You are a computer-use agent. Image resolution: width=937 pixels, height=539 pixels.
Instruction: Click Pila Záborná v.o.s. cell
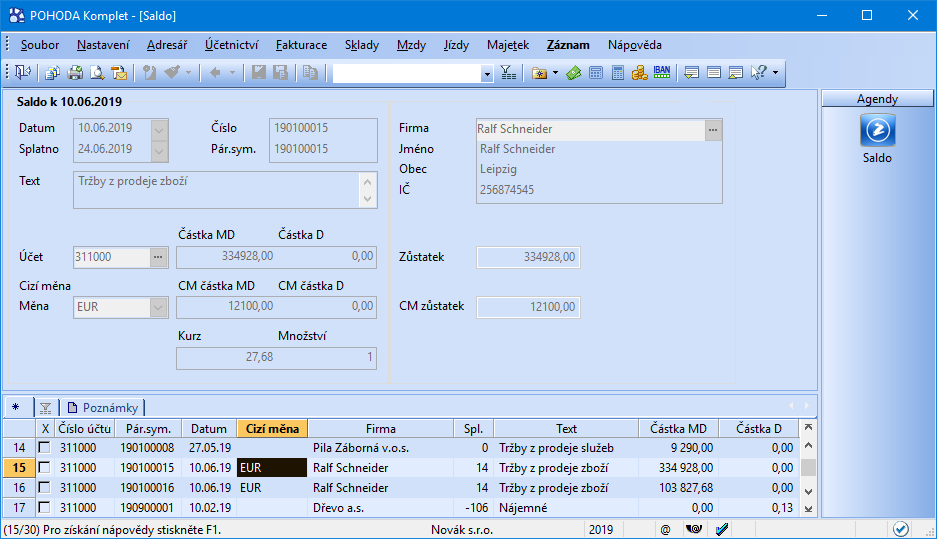[381, 448]
